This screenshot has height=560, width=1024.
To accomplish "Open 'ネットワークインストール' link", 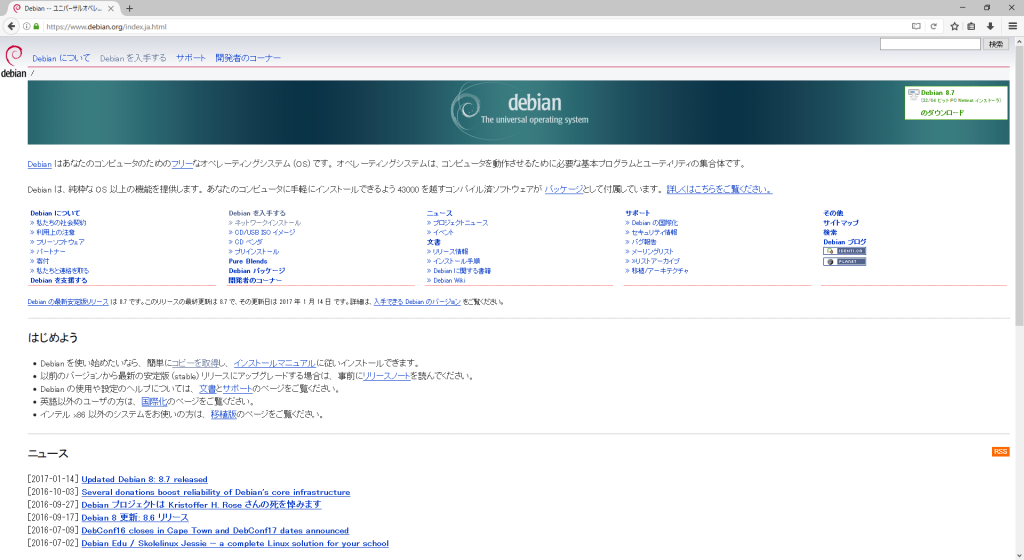I will click(268, 223).
